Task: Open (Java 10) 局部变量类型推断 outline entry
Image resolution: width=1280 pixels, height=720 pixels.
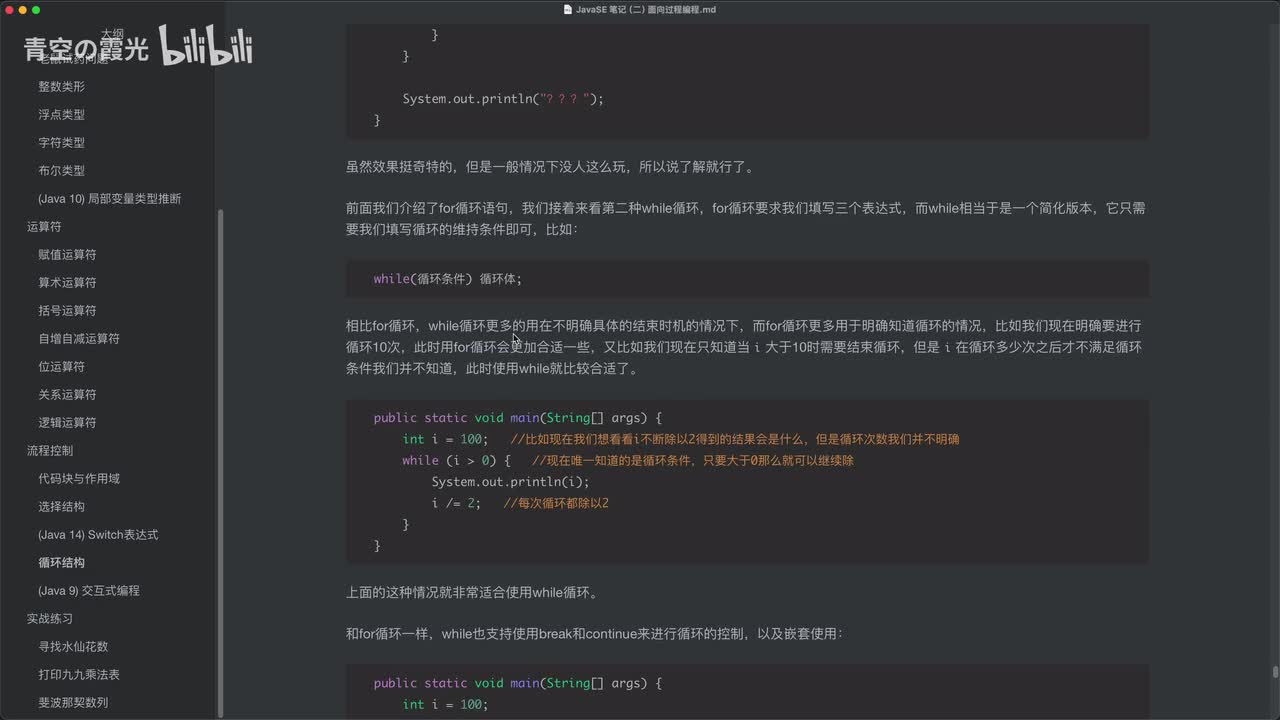Action: [110, 199]
